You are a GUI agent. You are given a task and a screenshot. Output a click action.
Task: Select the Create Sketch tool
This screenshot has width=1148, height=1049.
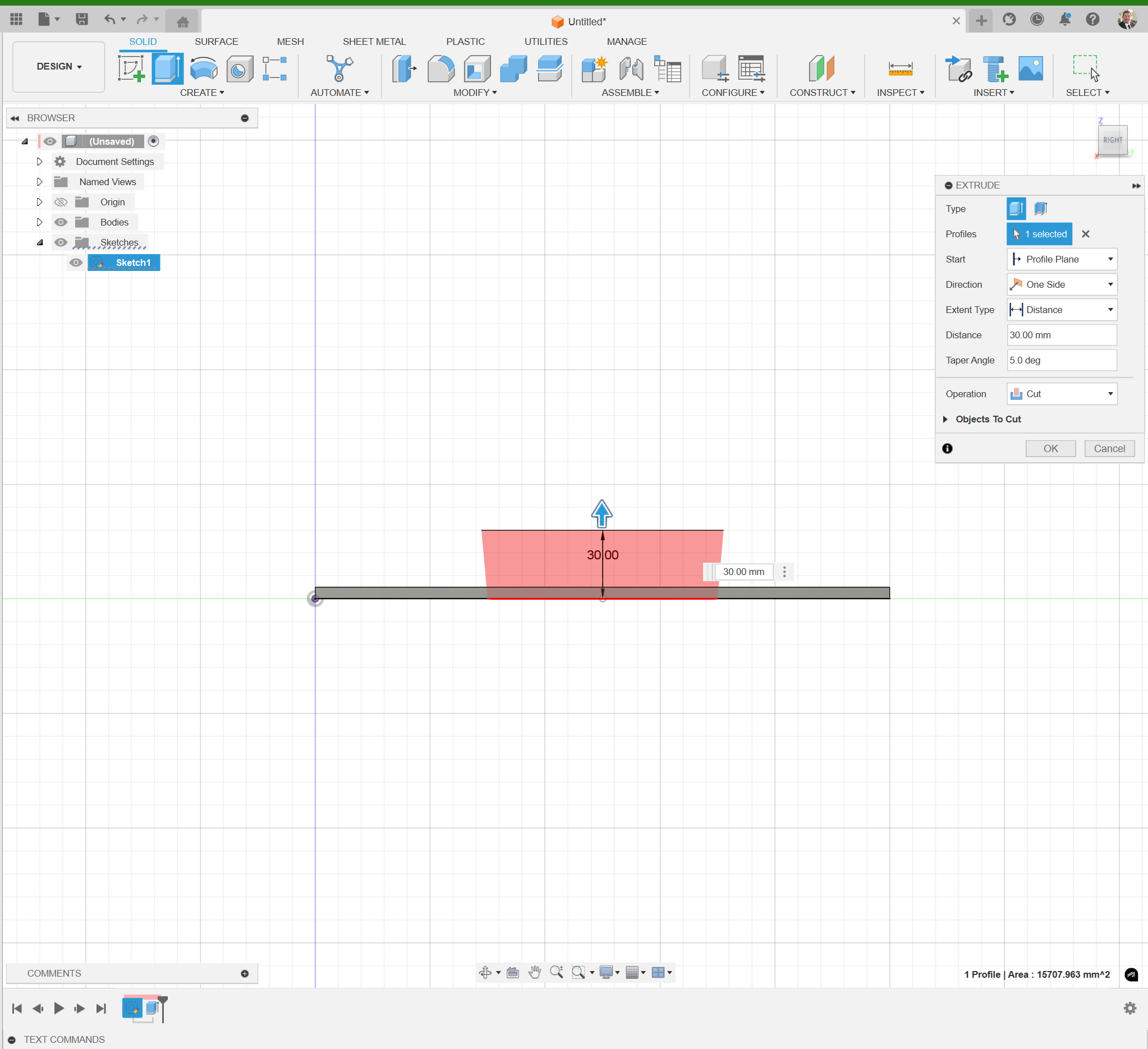[131, 68]
